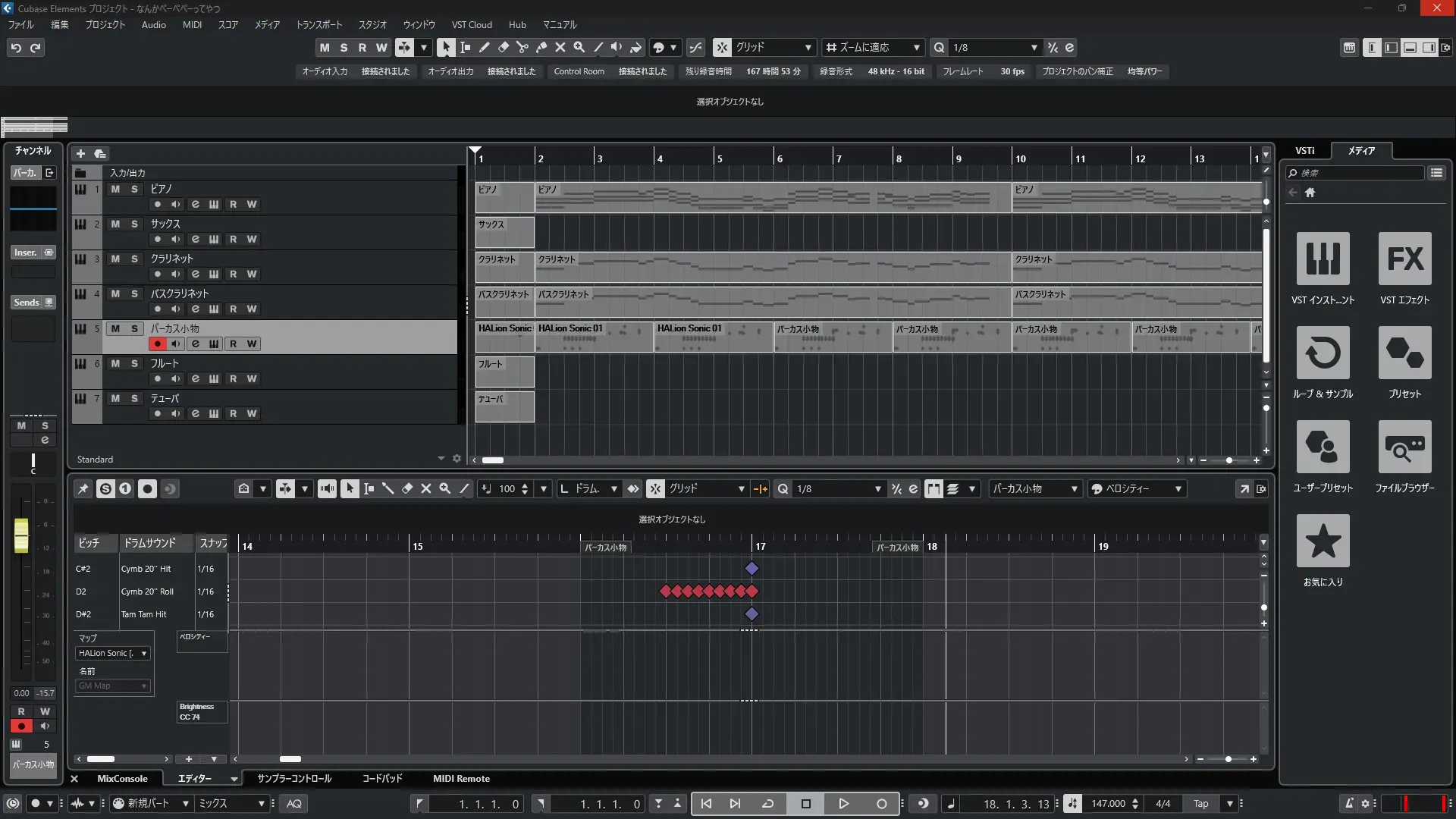Click the Play transport button
Viewport: 1456px width, 819px height.
843,804
